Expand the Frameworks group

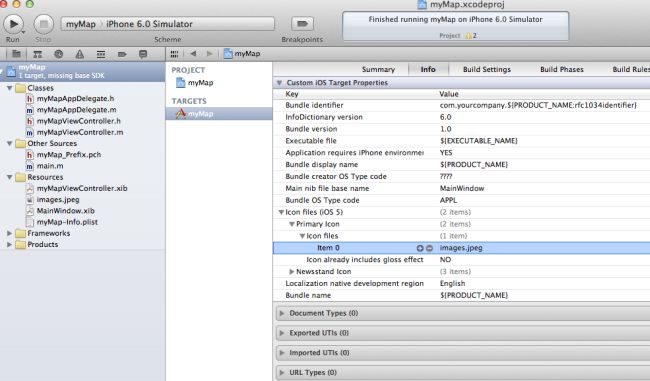[9, 233]
